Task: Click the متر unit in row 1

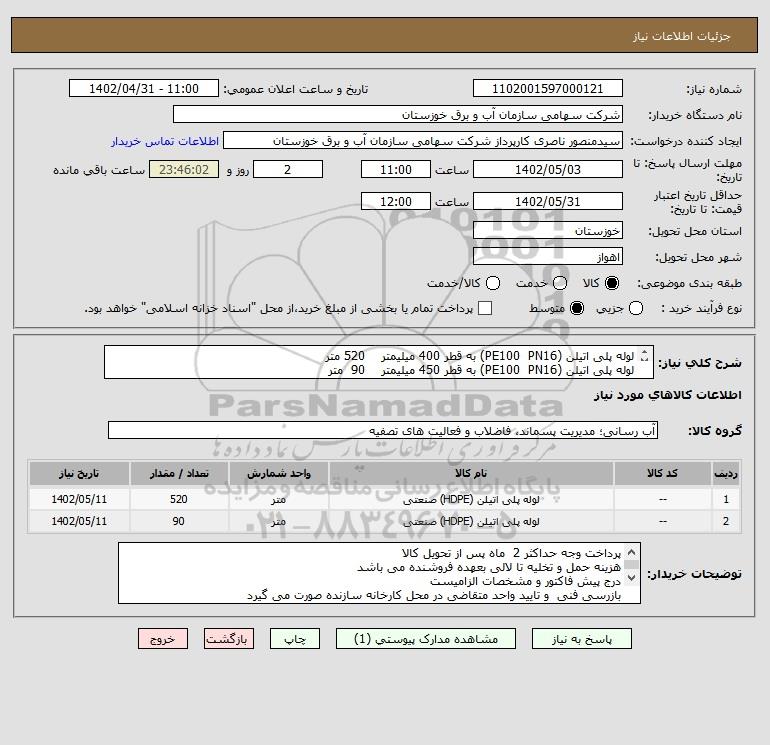Action: [278, 499]
